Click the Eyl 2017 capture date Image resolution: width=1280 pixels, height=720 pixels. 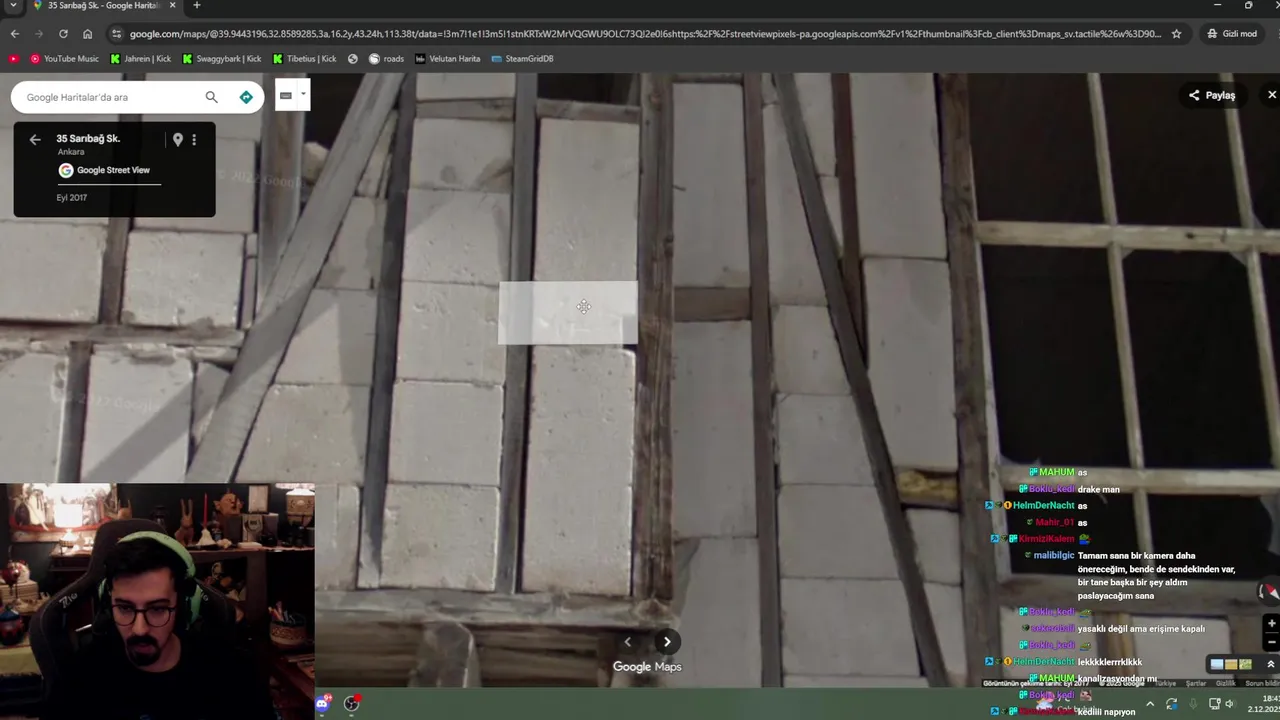72,198
